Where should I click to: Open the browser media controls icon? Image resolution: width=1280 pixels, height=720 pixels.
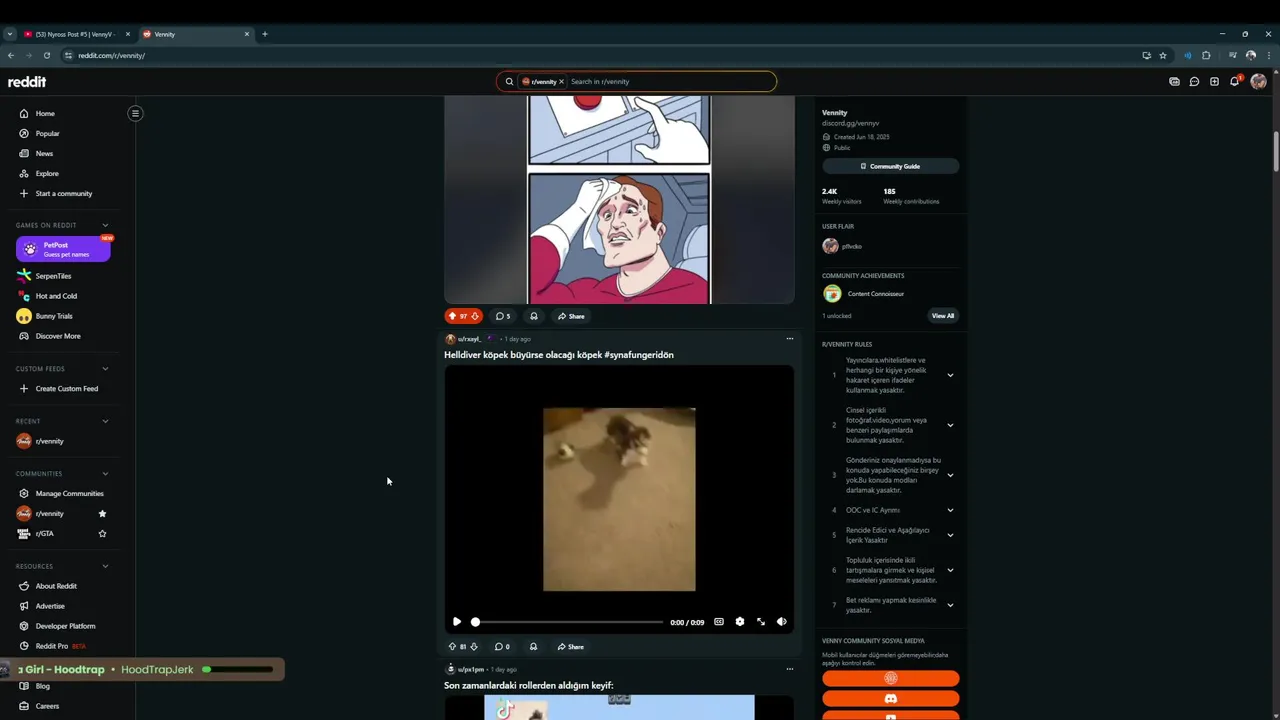point(1232,56)
